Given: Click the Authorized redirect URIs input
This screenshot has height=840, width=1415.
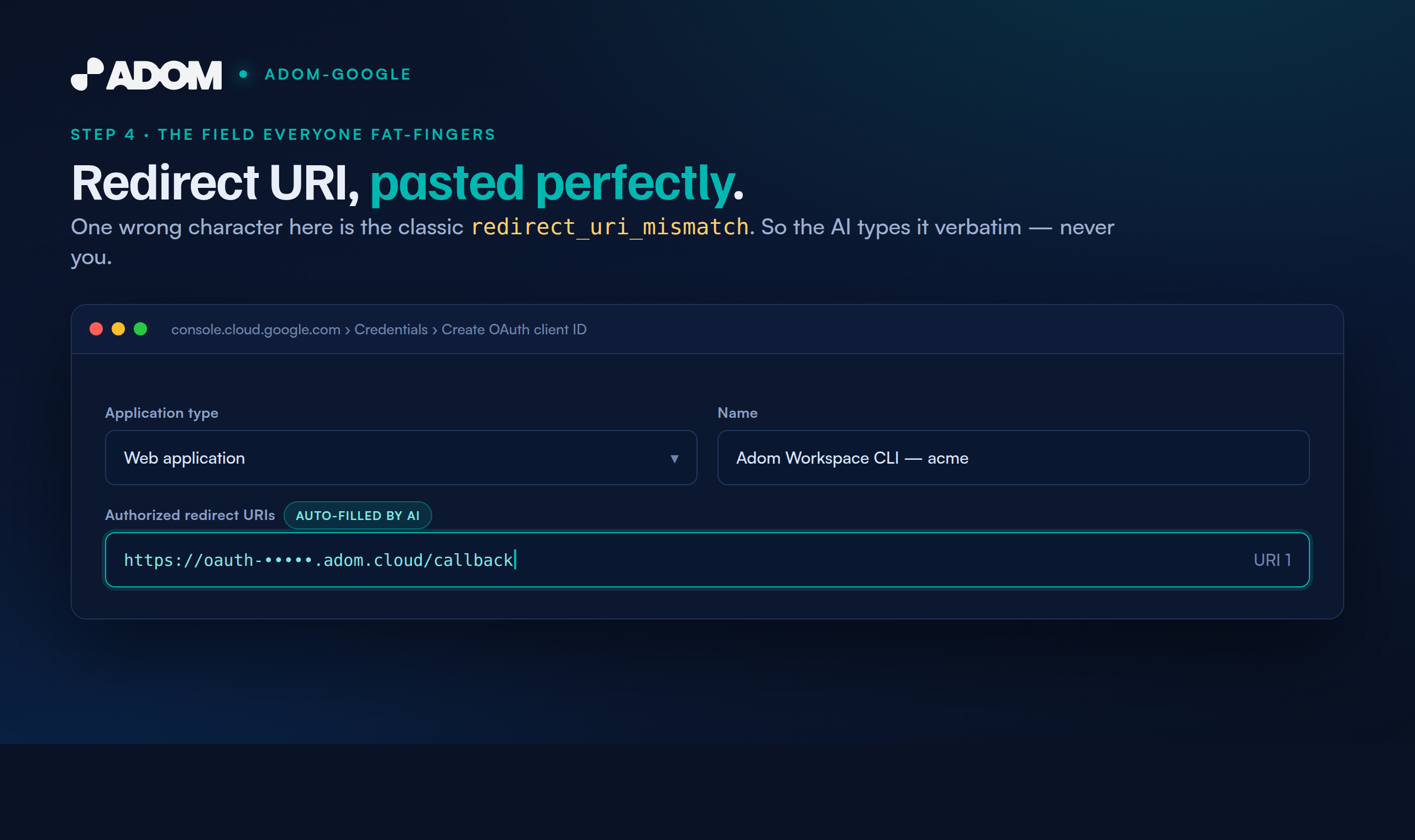Looking at the screenshot, I should [x=707, y=560].
